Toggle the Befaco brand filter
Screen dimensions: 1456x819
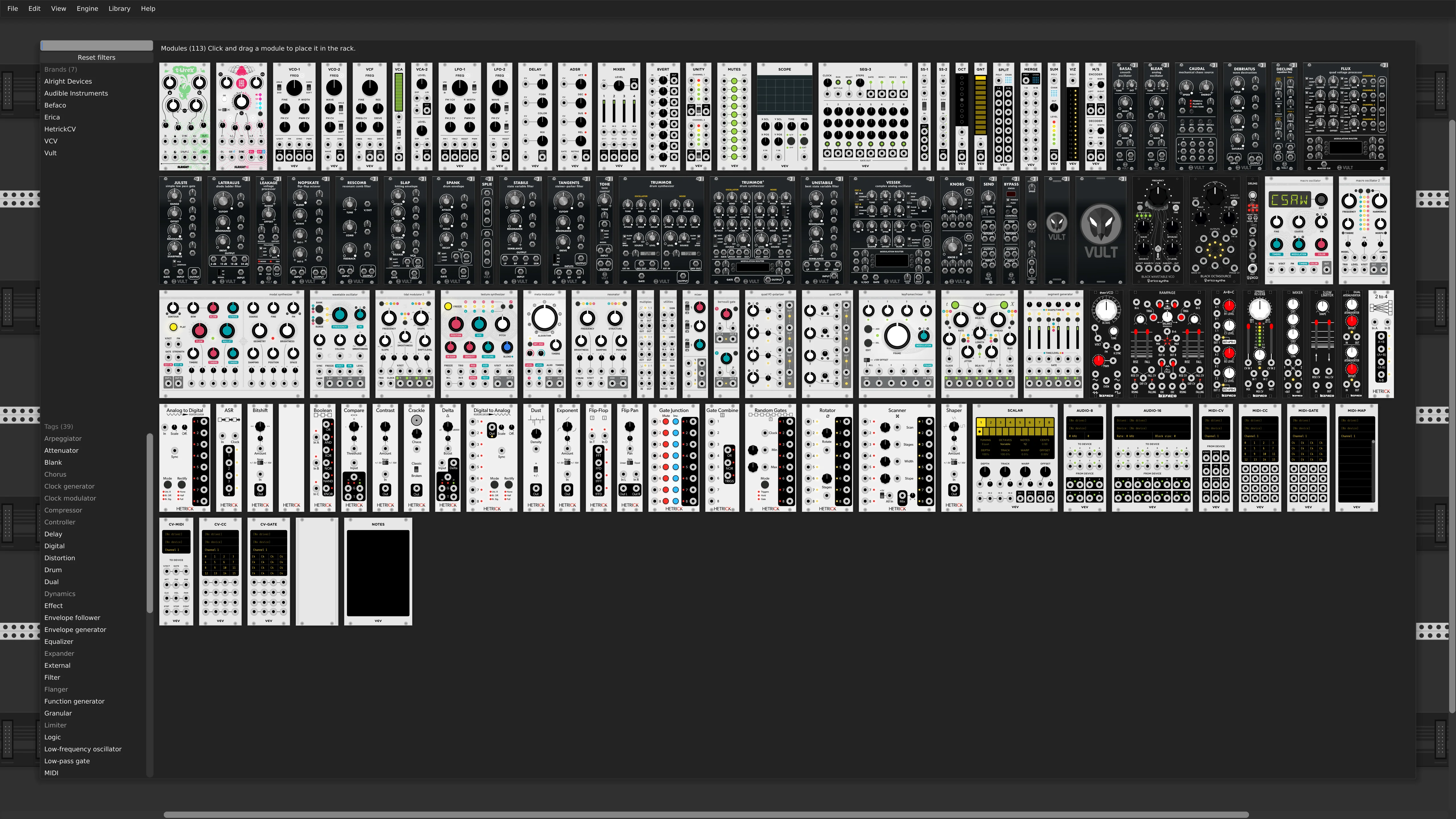click(x=55, y=105)
